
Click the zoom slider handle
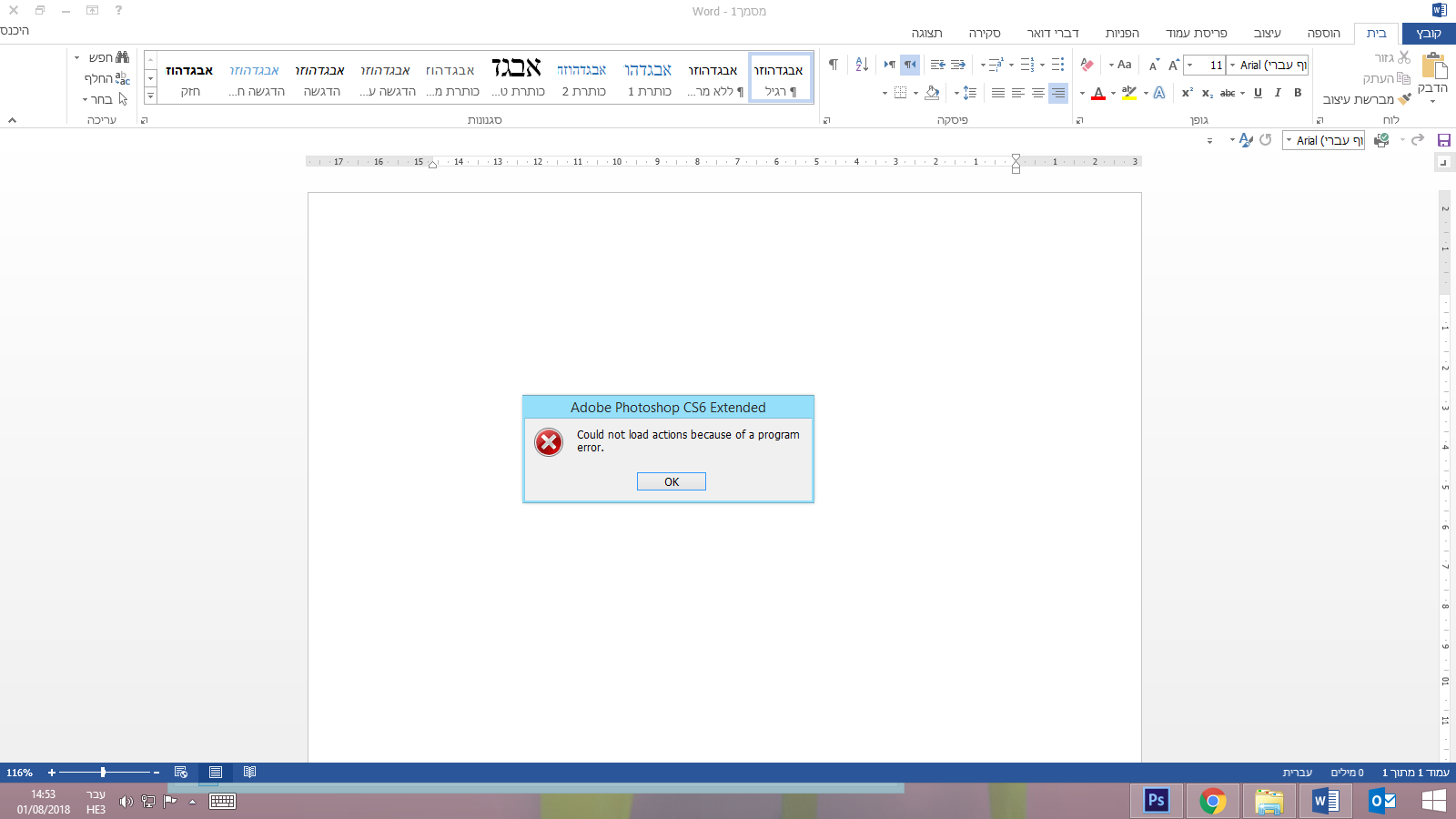103,773
